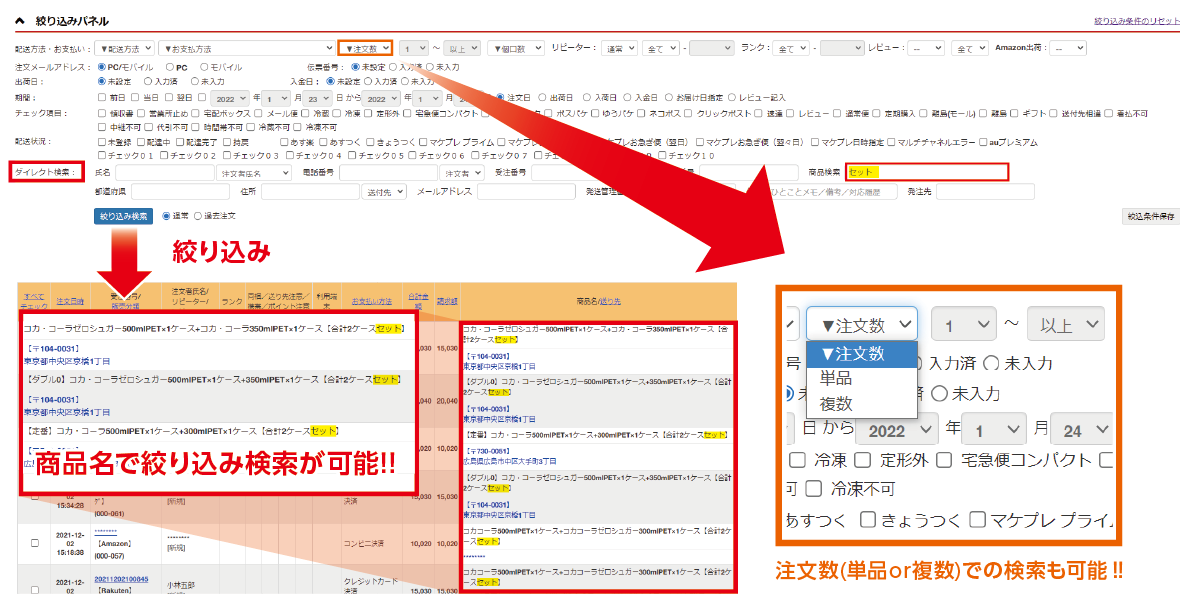Open the ▼個口数 dropdown
1180x594 pixels.
[515, 48]
